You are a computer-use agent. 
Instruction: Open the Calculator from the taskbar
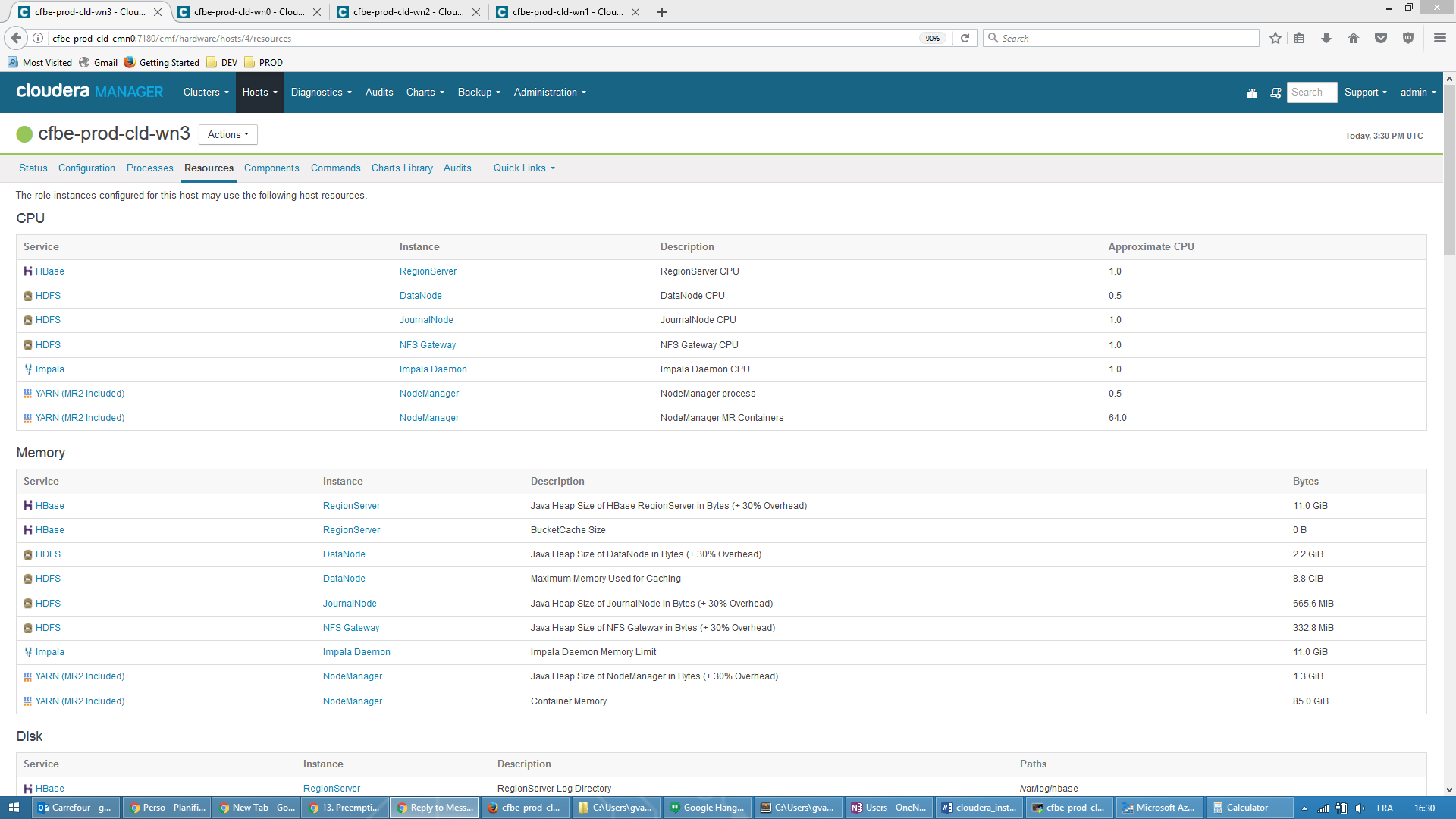[1247, 808]
